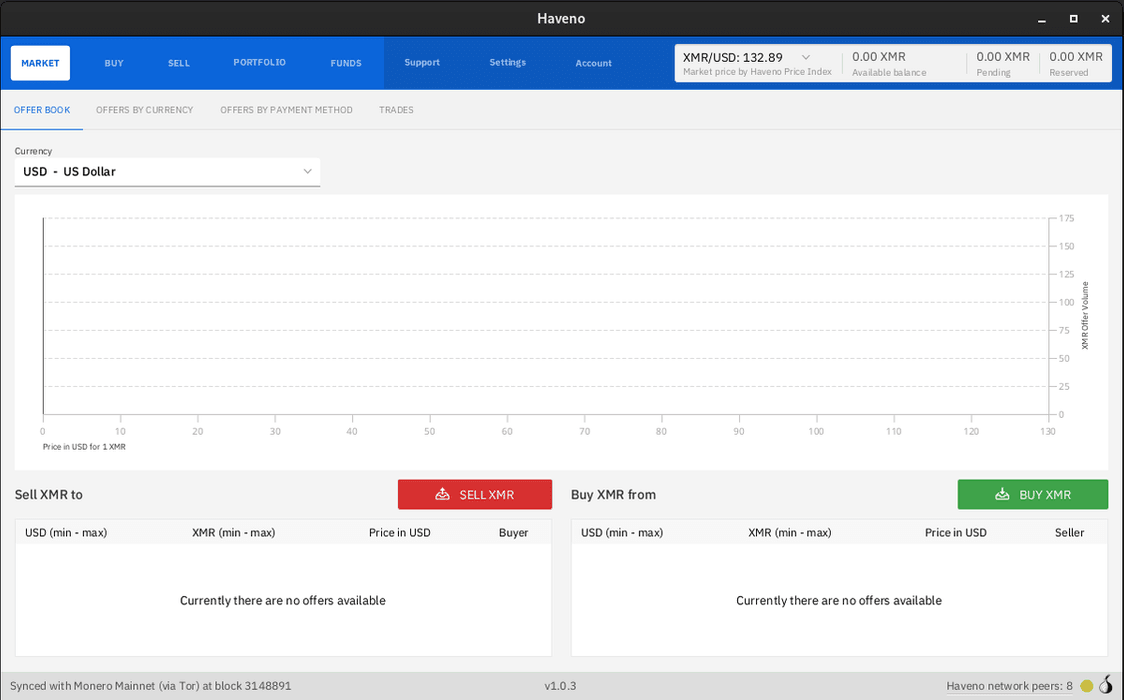
Task: Click the Haveno network peers: 8 label
Action: pyautogui.click(x=1009, y=686)
